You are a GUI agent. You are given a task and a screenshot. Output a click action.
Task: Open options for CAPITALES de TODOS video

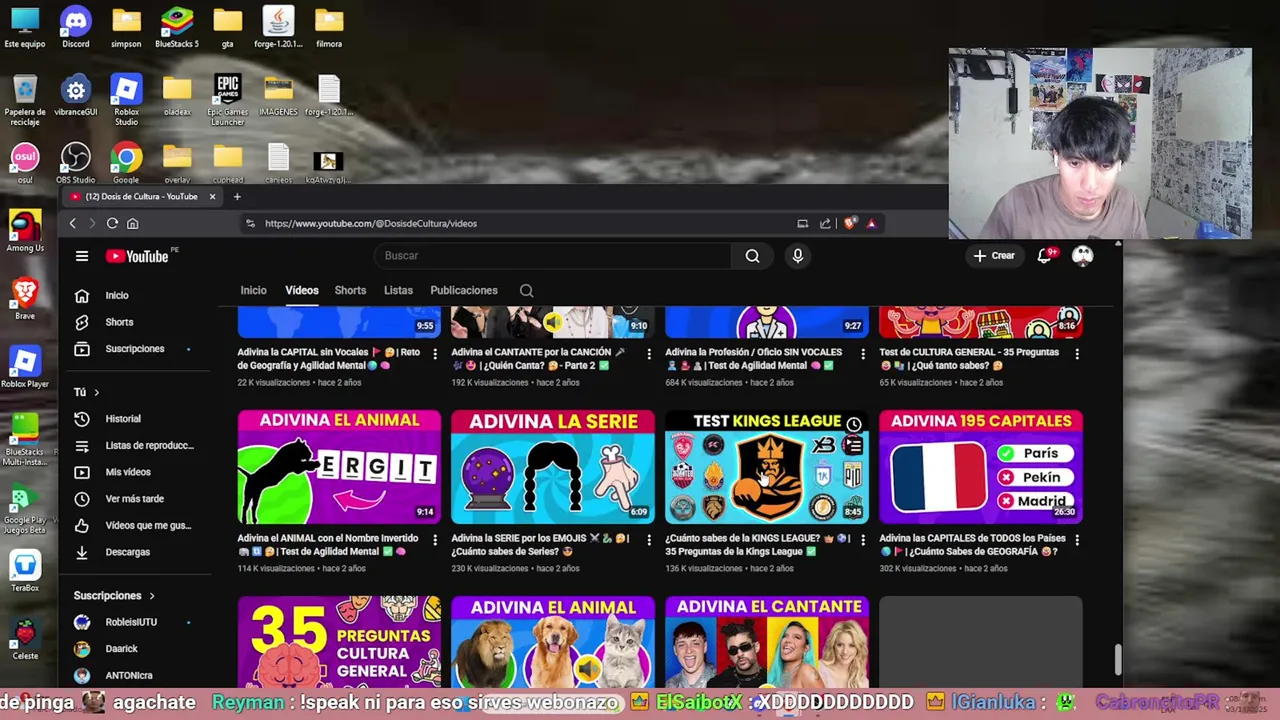point(1077,540)
